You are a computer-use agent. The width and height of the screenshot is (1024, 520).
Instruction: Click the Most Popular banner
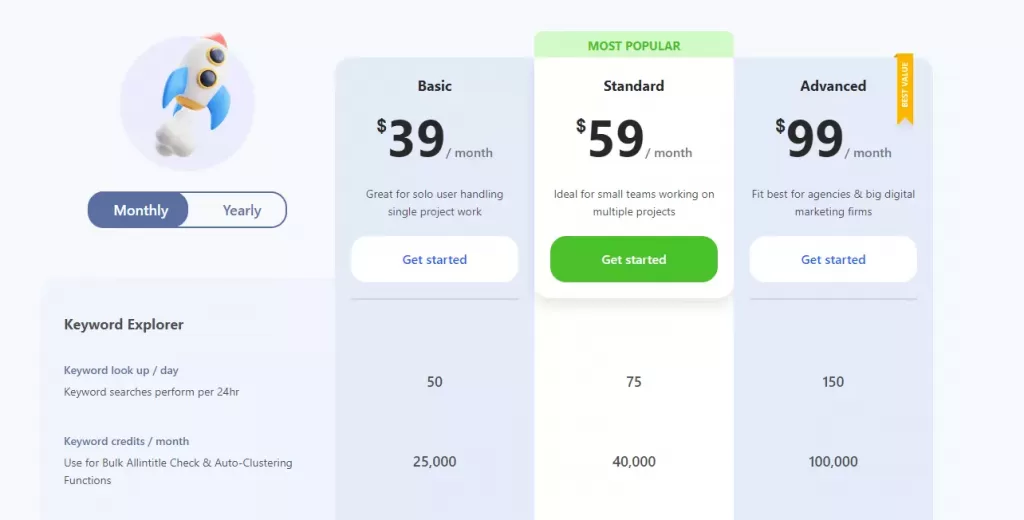coord(633,45)
